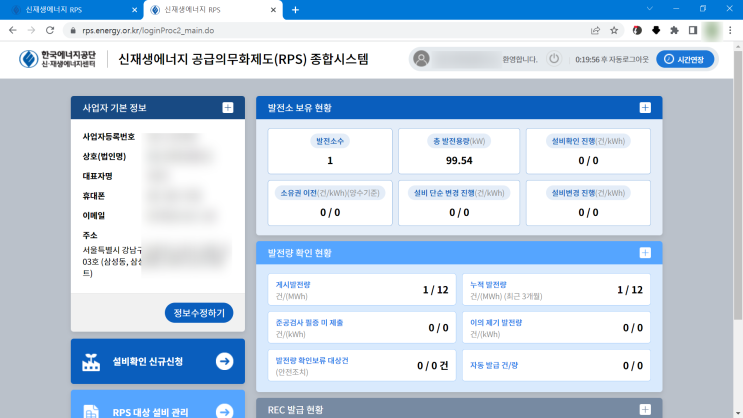Click the 설비 단순 변경 진행 label

(x=459, y=193)
